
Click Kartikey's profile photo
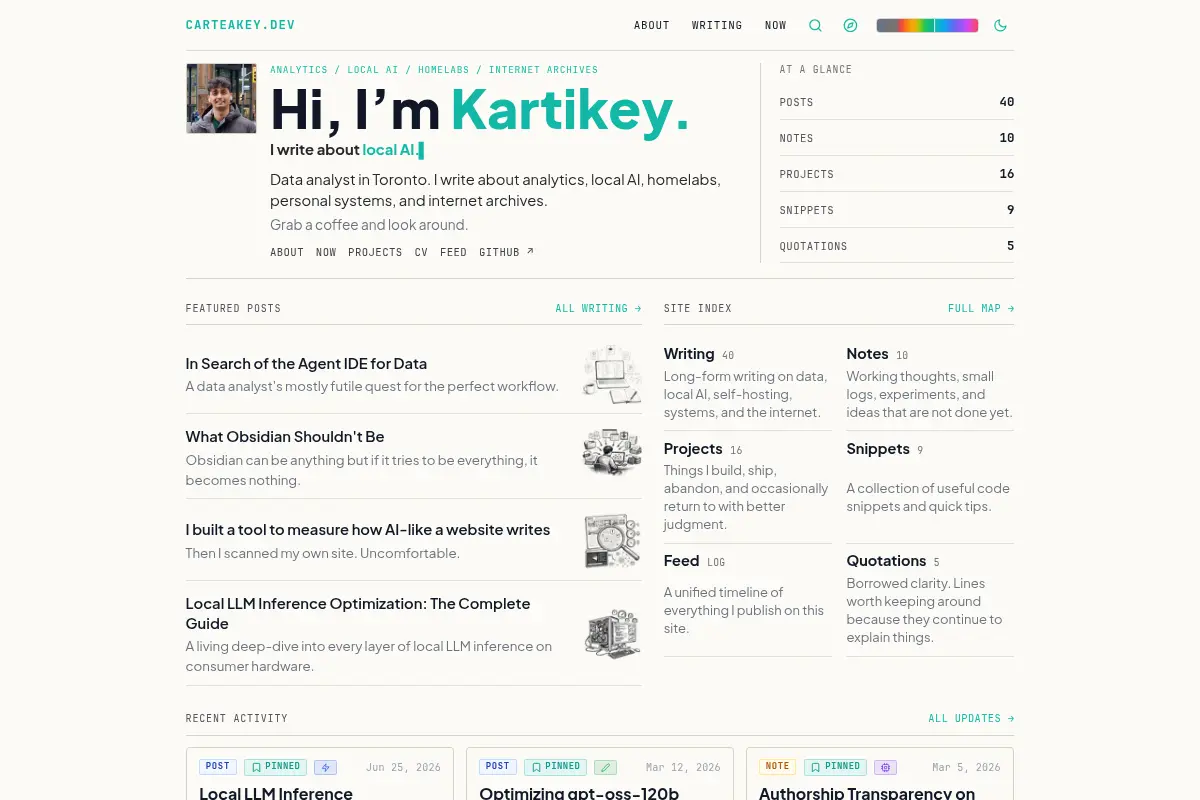(221, 99)
